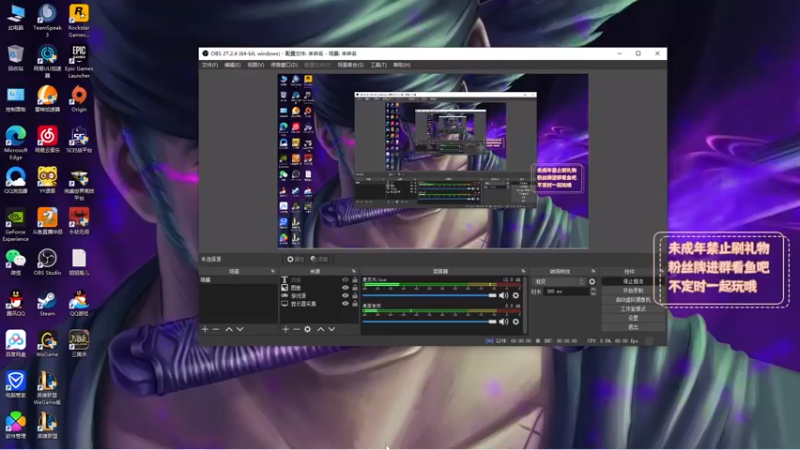The image size is (800, 450).
Task: Open WeGame desktop icon
Action: tap(47, 343)
